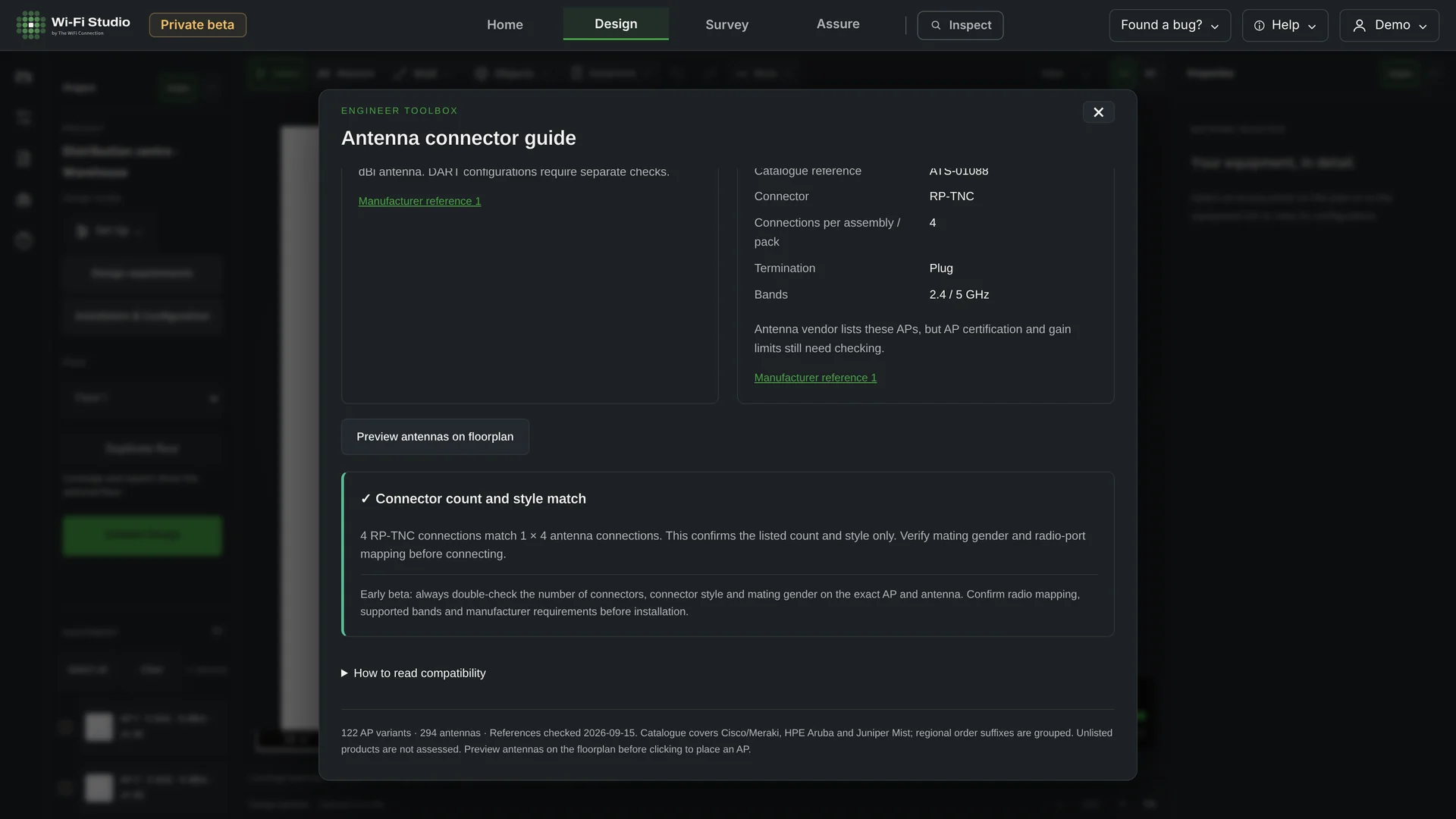
Task: Expand How to read compatibility
Action: (x=413, y=673)
